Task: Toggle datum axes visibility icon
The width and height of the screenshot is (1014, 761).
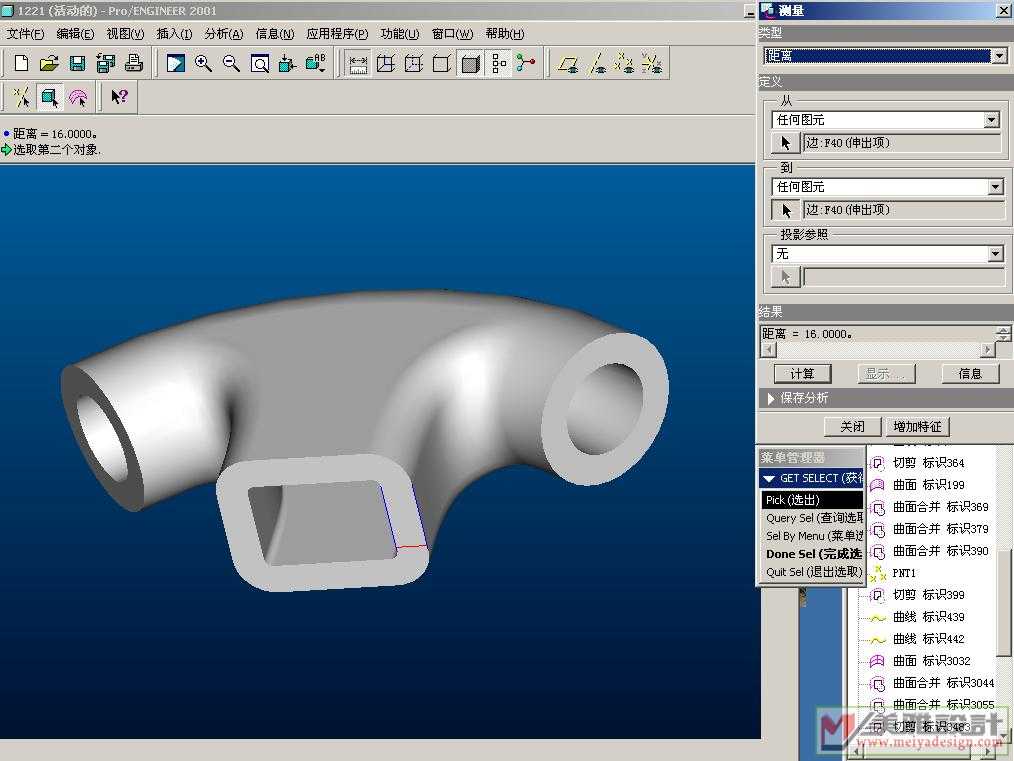Action: tap(597, 64)
